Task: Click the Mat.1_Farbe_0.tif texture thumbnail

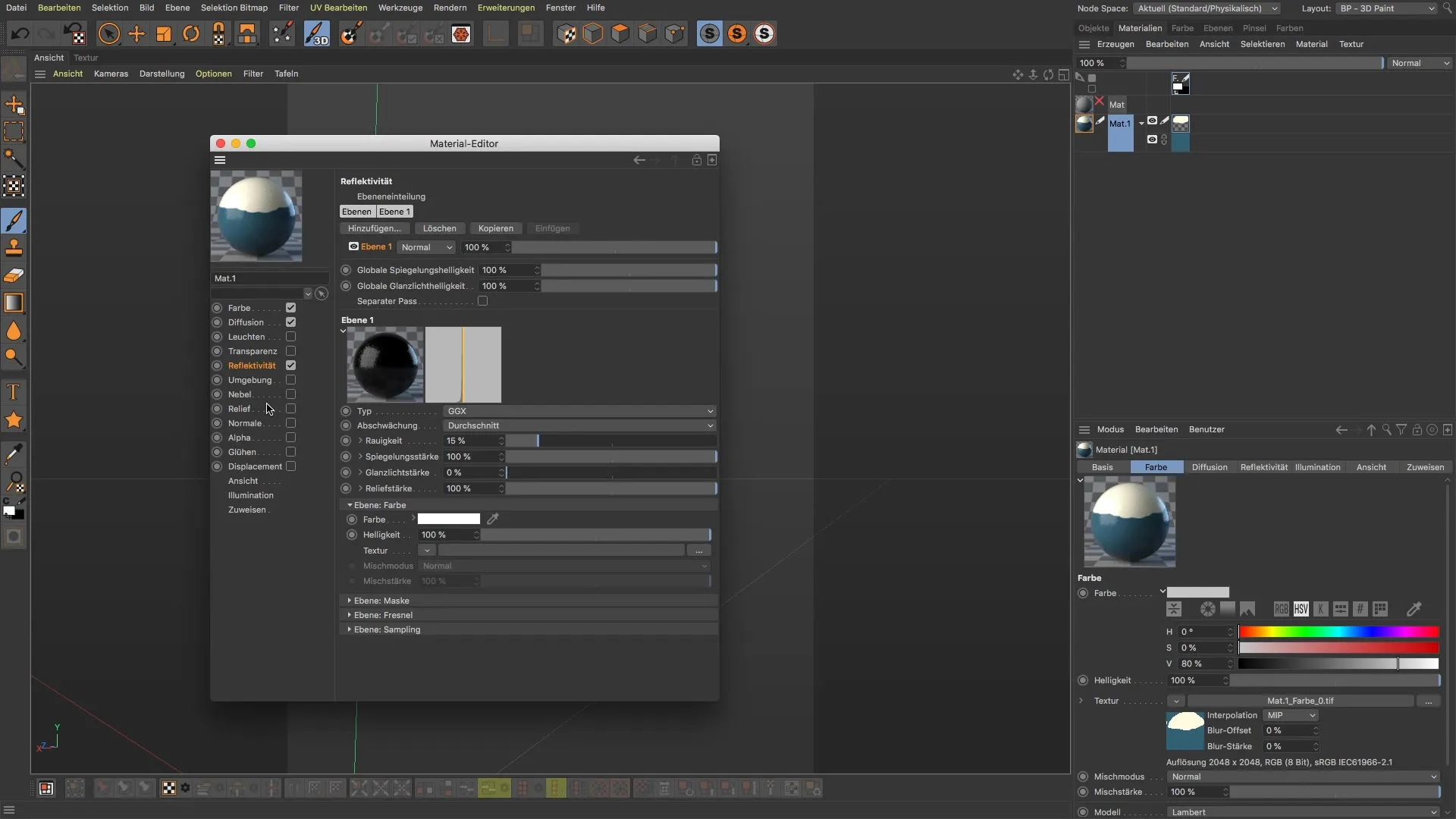Action: coord(1185,731)
